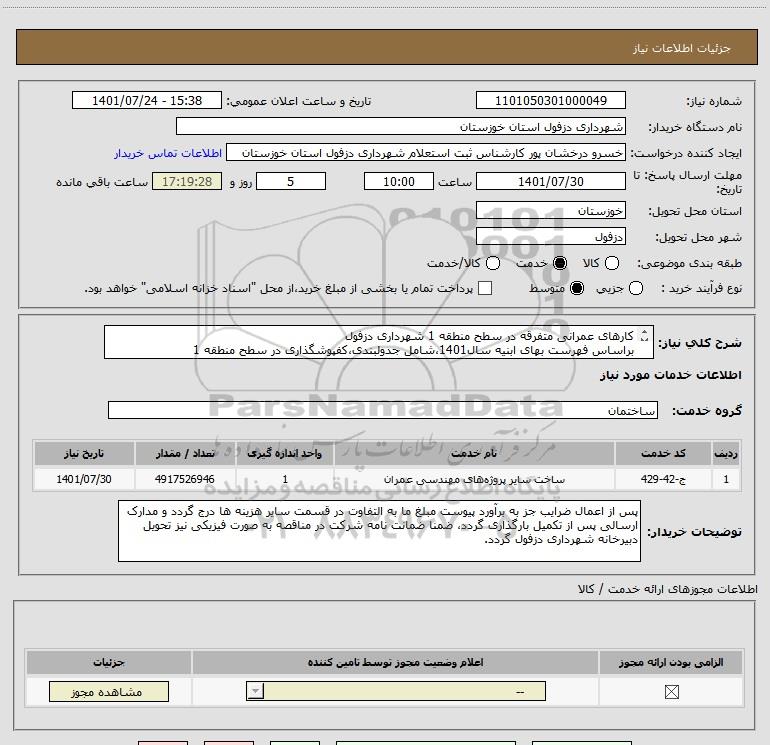
Task: Toggle the الزامی بودن ارائه مجوز checkbox
Action: (x=671, y=692)
